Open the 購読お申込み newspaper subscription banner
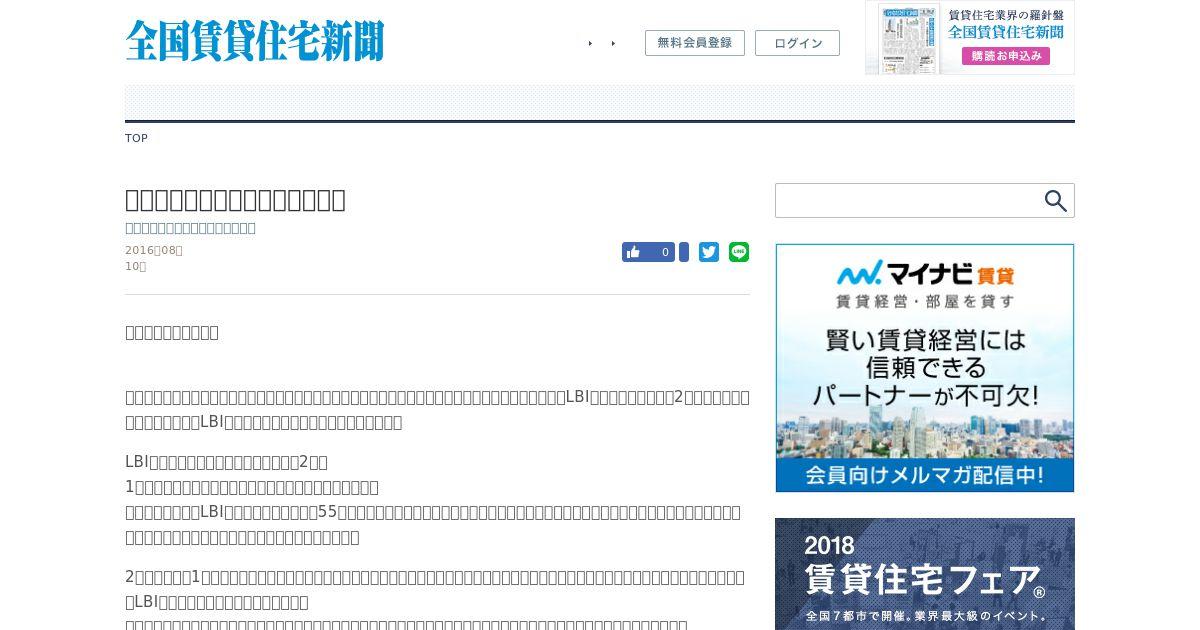The width and height of the screenshot is (1200, 630). (x=970, y=37)
